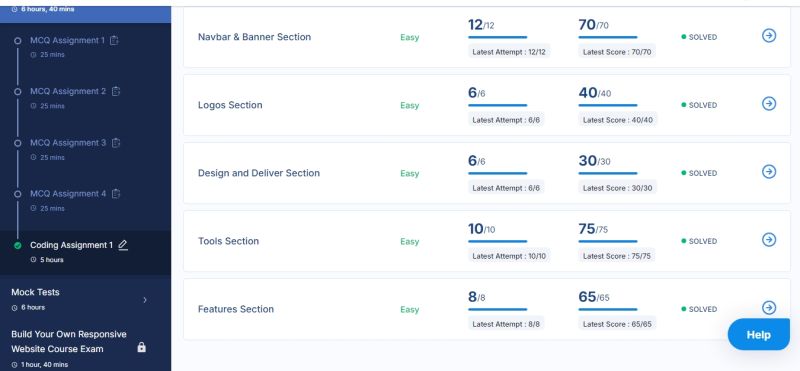Screen dimensions: 800x371
Task: Select MCQ Assignment 1 in sidebar
Action: pyautogui.click(x=67, y=40)
